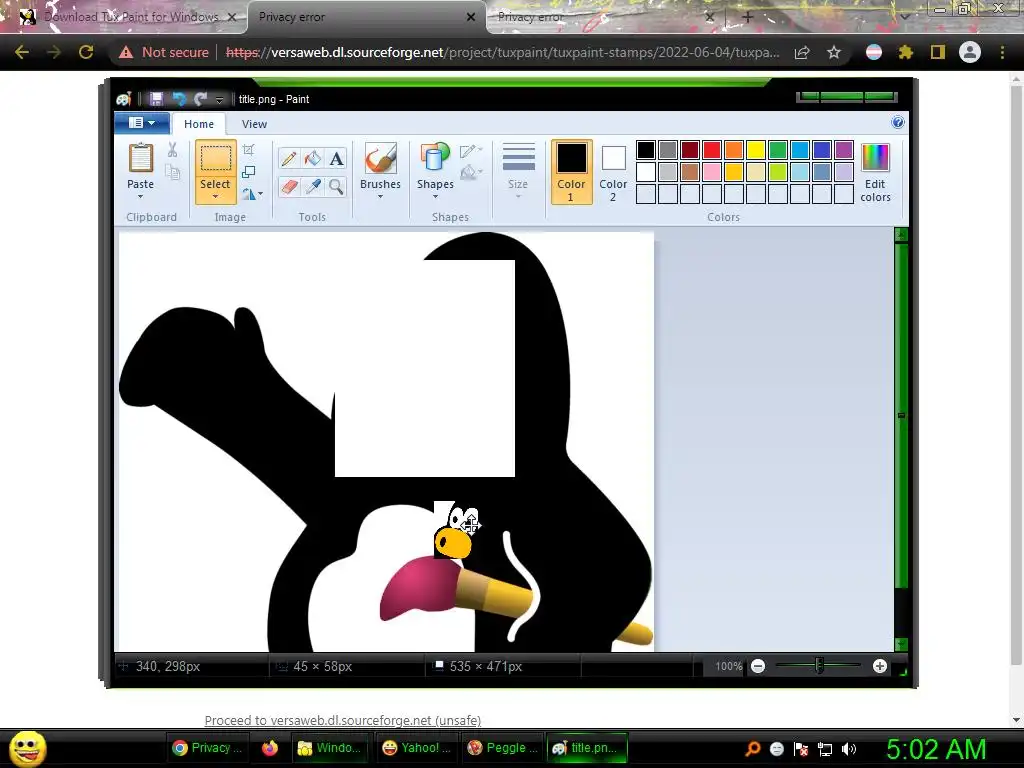This screenshot has height=768, width=1024.
Task: Activate Color 2 background box
Action: click(x=613, y=172)
